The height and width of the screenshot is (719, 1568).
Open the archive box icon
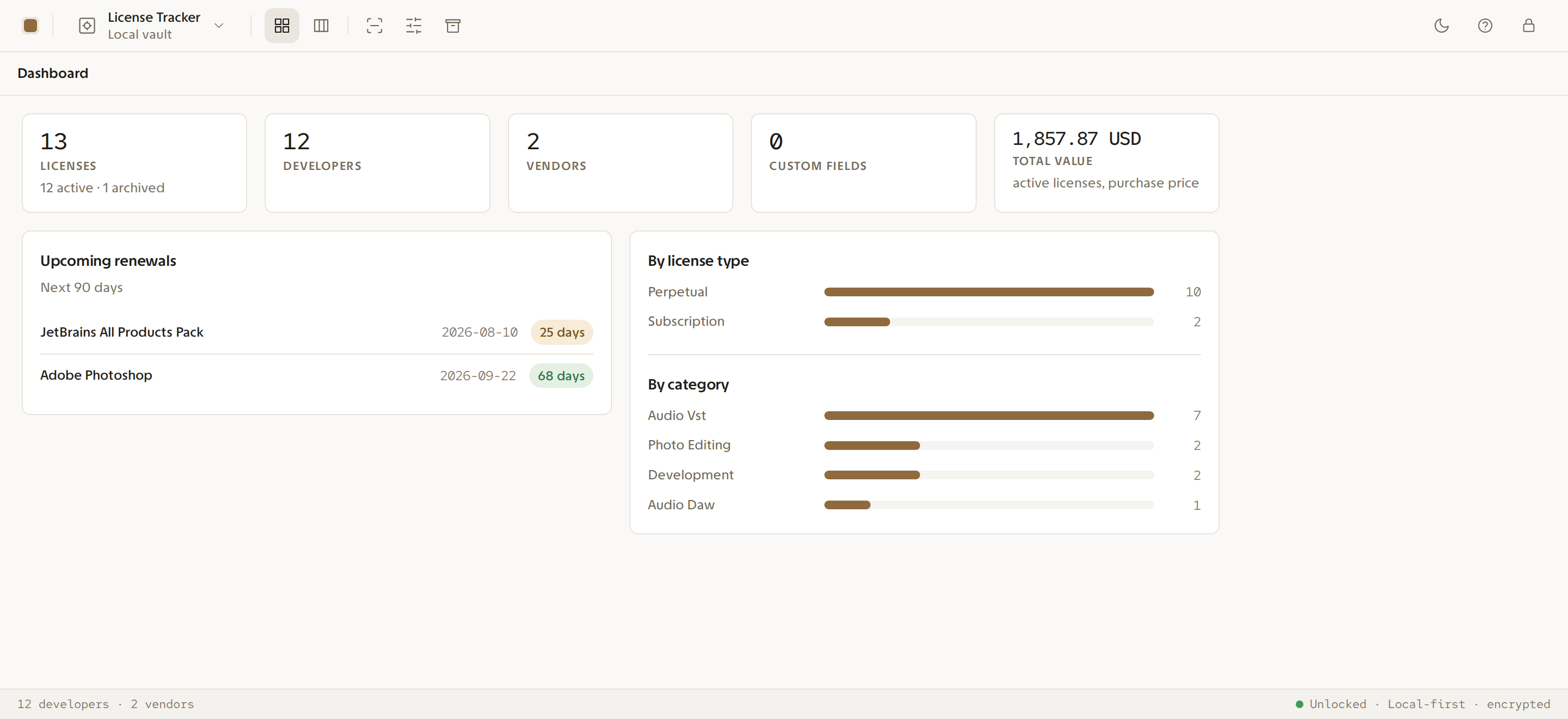pyautogui.click(x=453, y=26)
